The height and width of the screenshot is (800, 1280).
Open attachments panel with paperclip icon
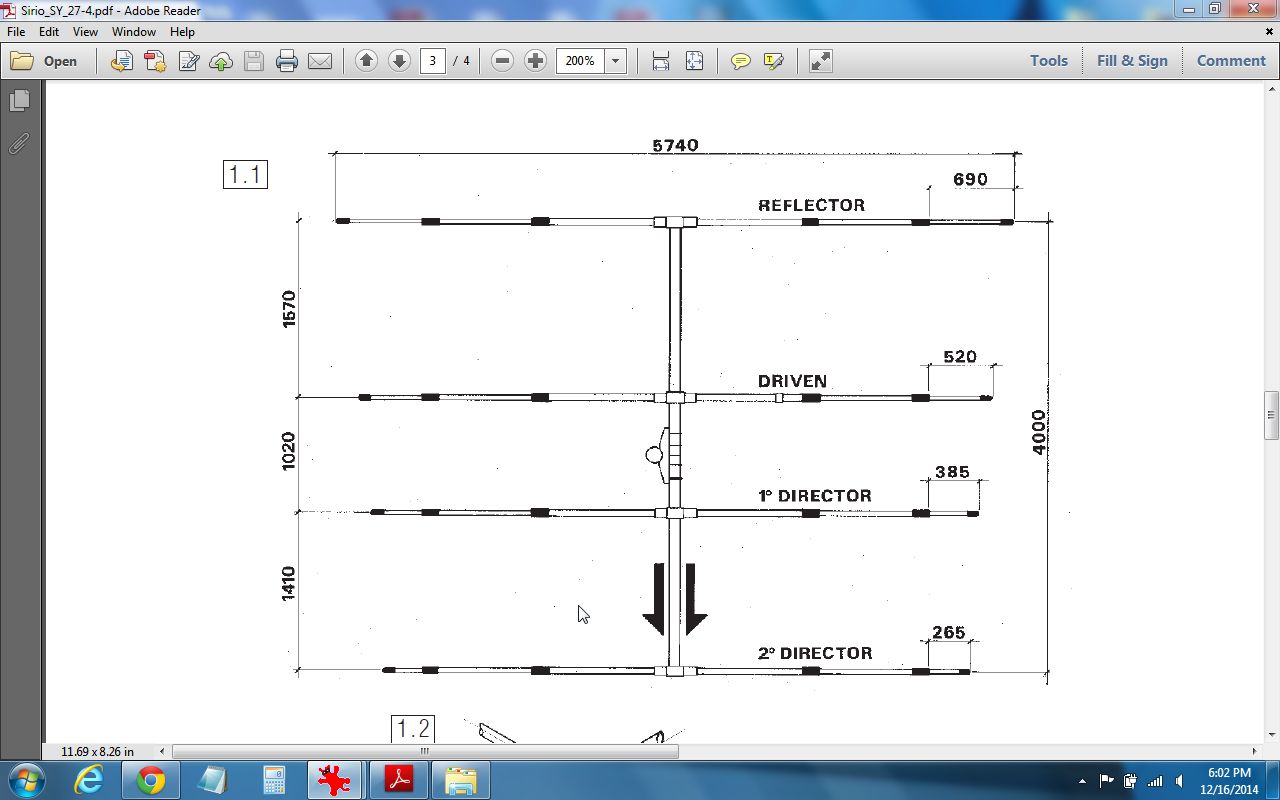[19, 144]
